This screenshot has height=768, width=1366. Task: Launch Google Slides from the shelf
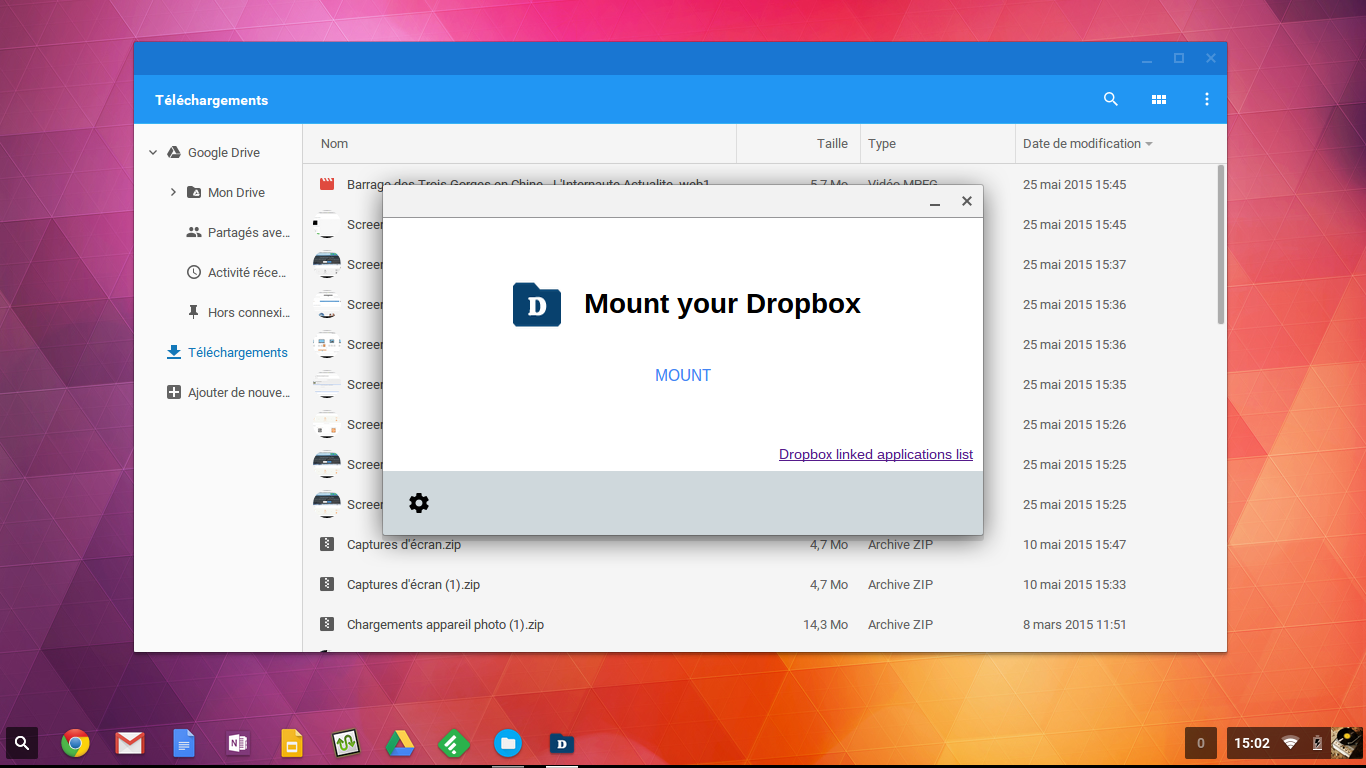[x=291, y=743]
